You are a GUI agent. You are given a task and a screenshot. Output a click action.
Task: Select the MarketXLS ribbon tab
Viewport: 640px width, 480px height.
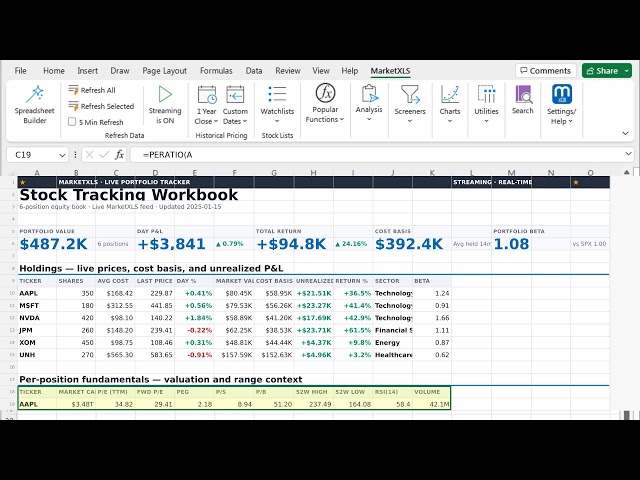[390, 71]
